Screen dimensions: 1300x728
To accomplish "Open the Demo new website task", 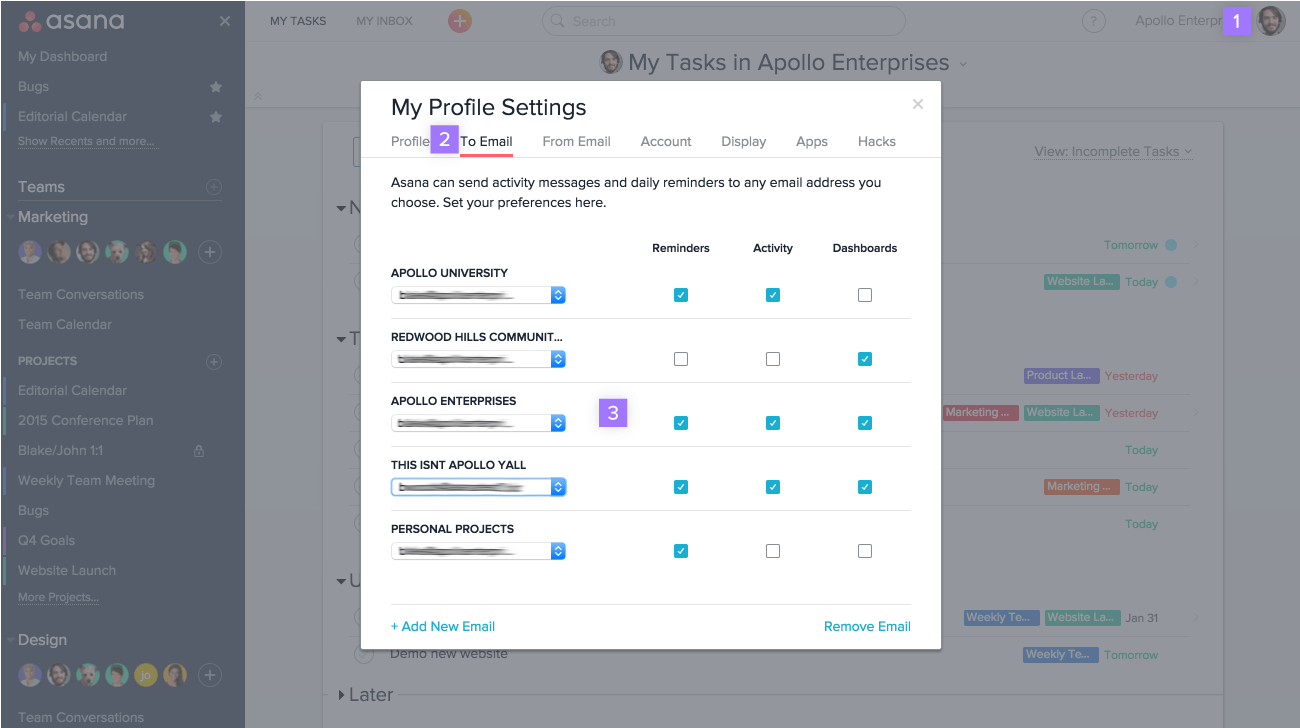I will (449, 654).
